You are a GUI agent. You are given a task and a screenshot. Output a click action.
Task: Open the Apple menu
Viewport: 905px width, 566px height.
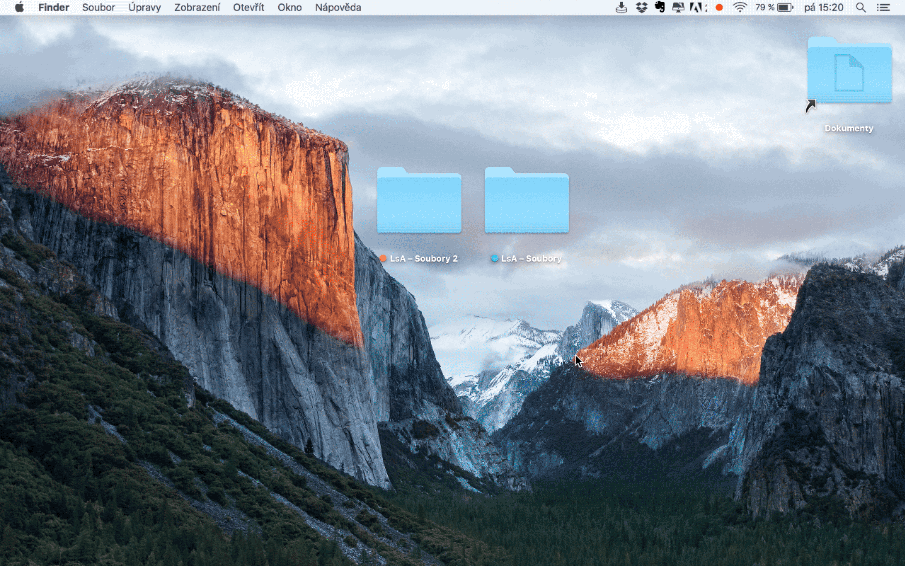(19, 8)
